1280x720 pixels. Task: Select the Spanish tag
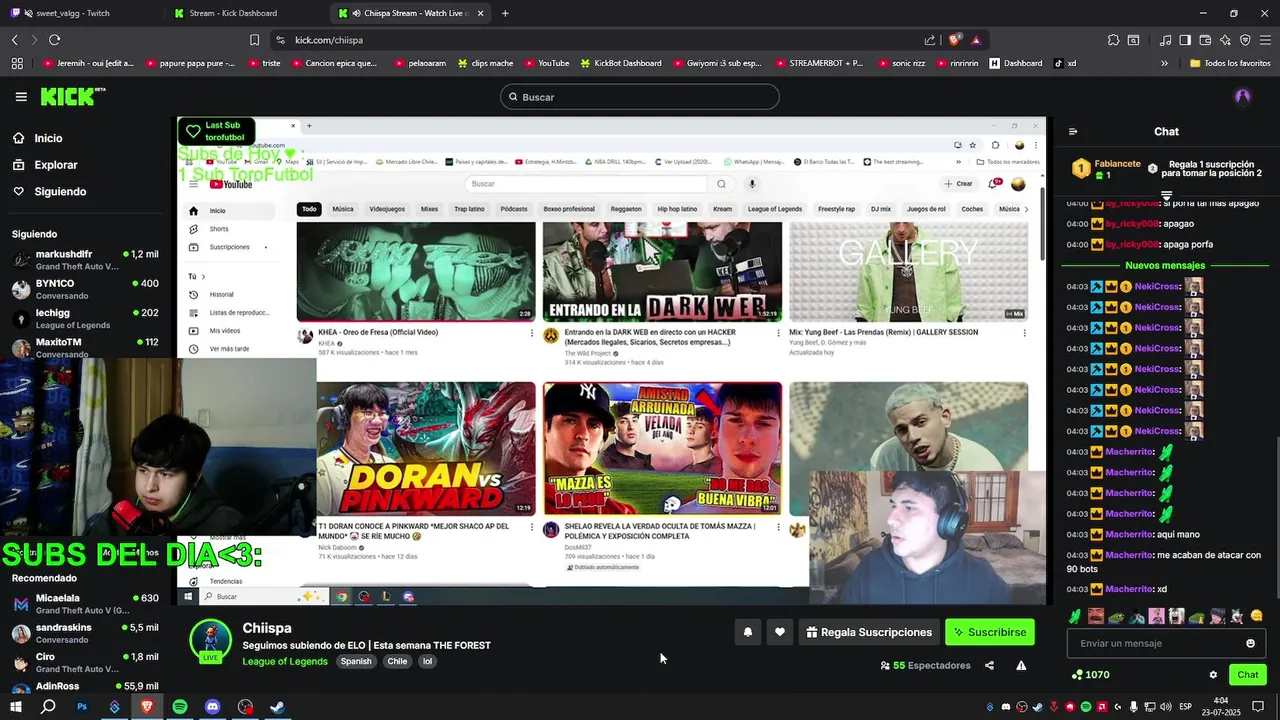[x=356, y=662]
